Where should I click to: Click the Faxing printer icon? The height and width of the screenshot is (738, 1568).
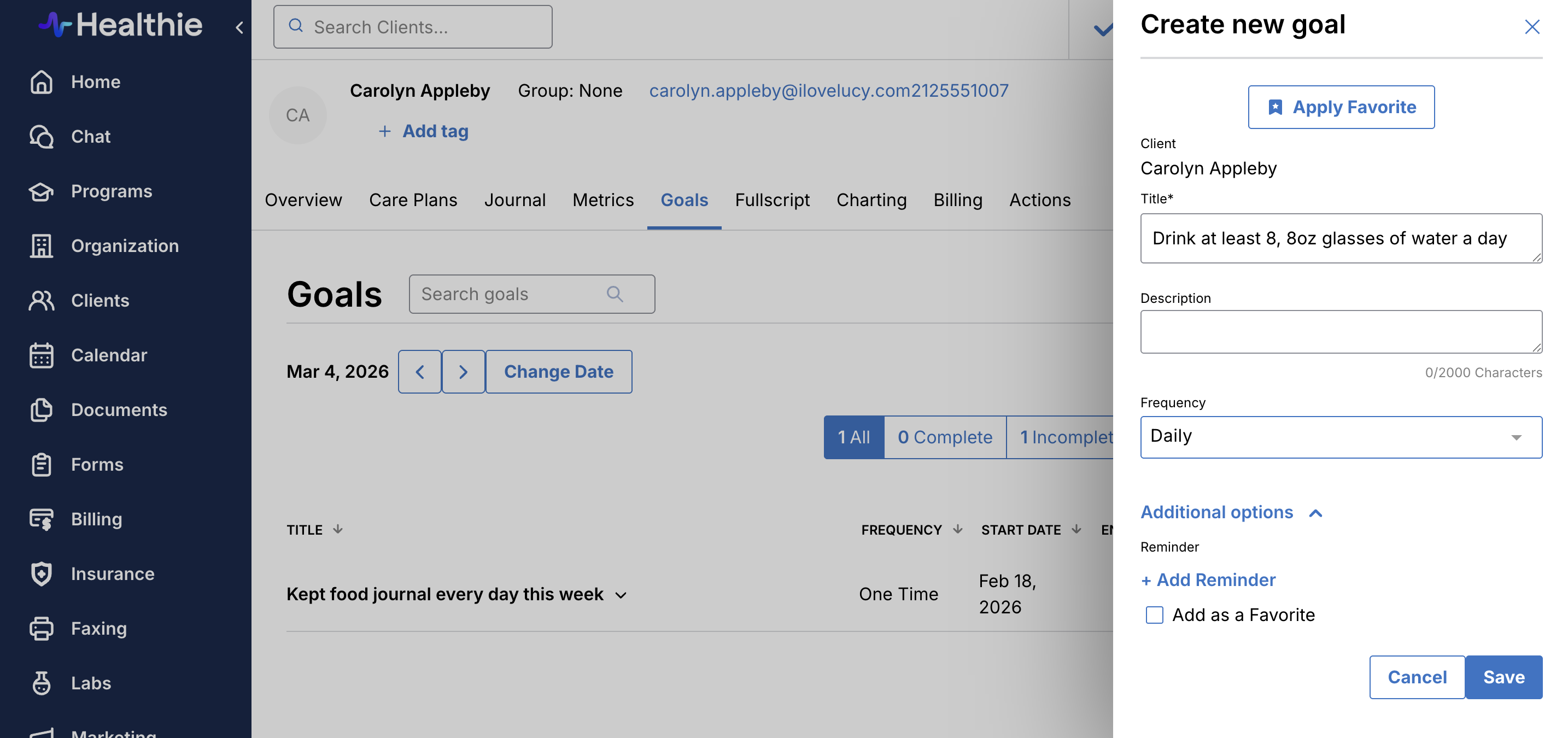click(x=42, y=629)
